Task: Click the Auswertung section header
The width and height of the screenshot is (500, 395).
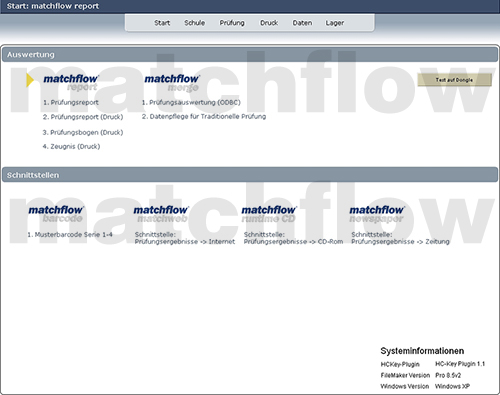Action: (x=250, y=55)
